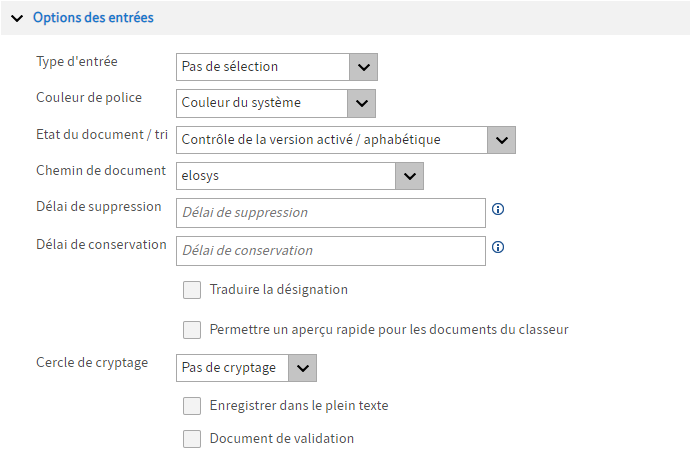Screen dimensions: 690x460
Task: Focus the Délai de suppression input field
Action: 331,213
